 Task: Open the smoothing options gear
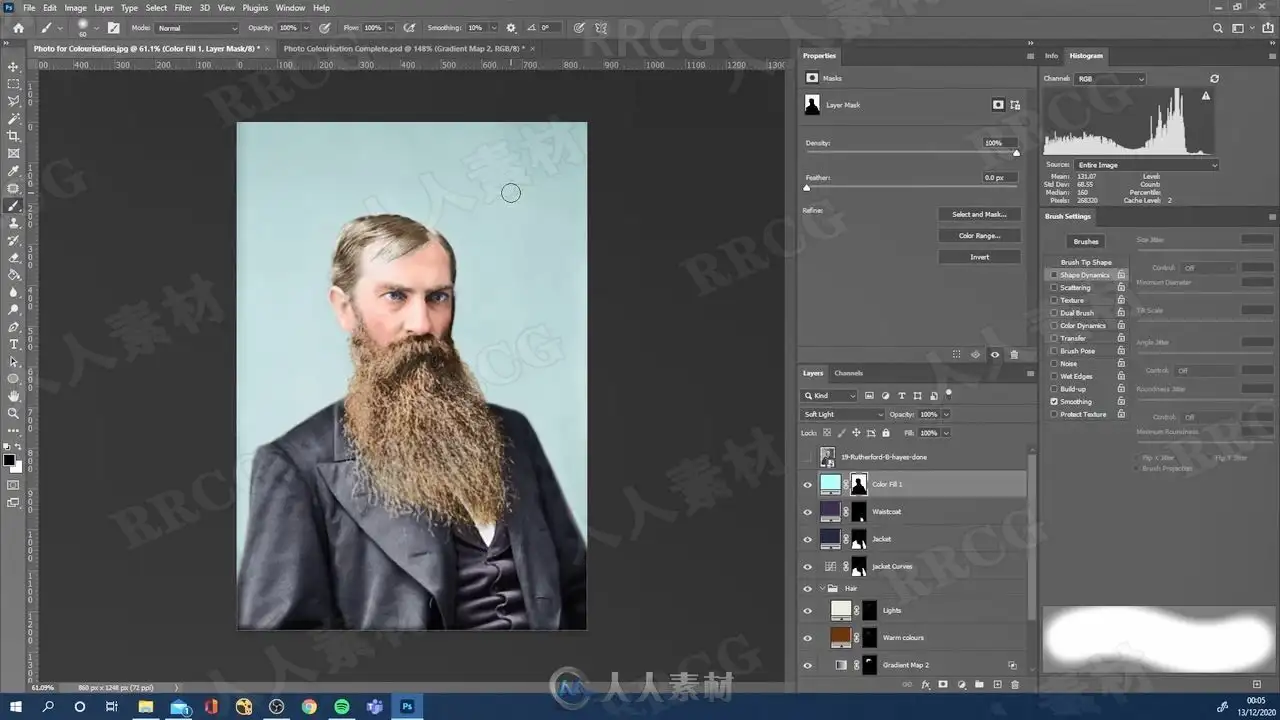(x=511, y=28)
